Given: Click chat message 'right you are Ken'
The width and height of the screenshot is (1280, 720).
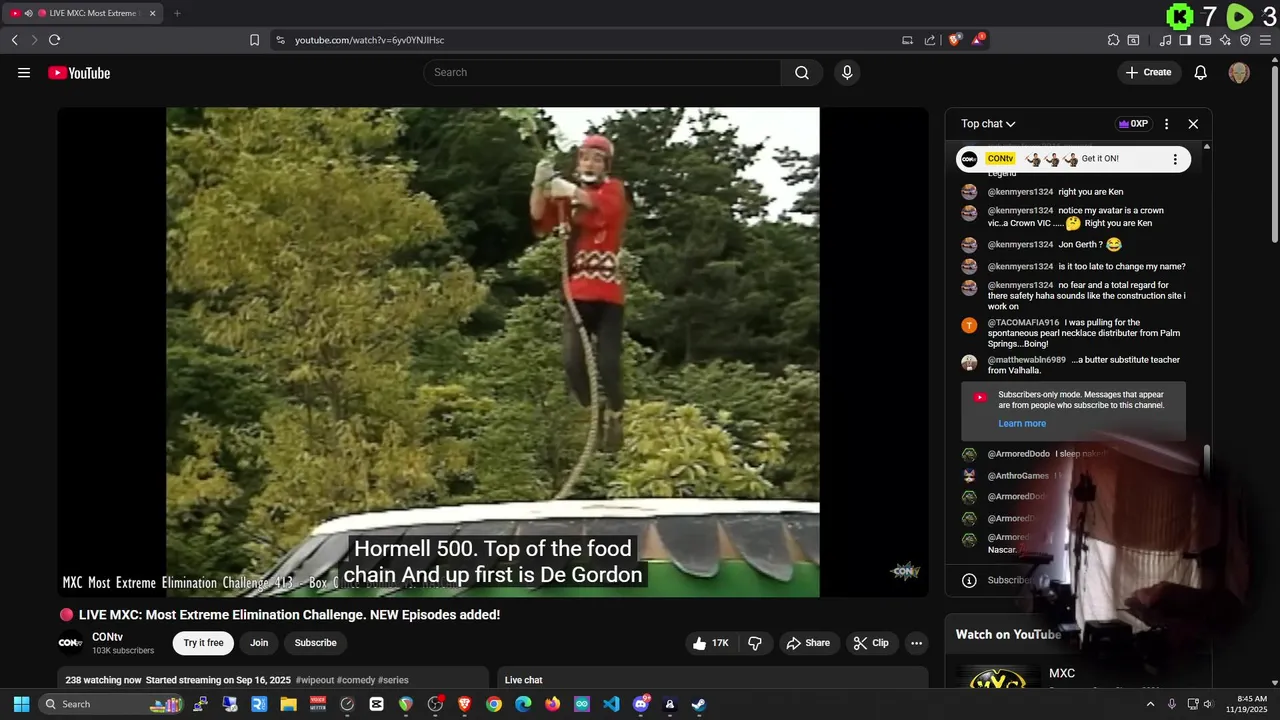Looking at the screenshot, I should (1091, 192).
